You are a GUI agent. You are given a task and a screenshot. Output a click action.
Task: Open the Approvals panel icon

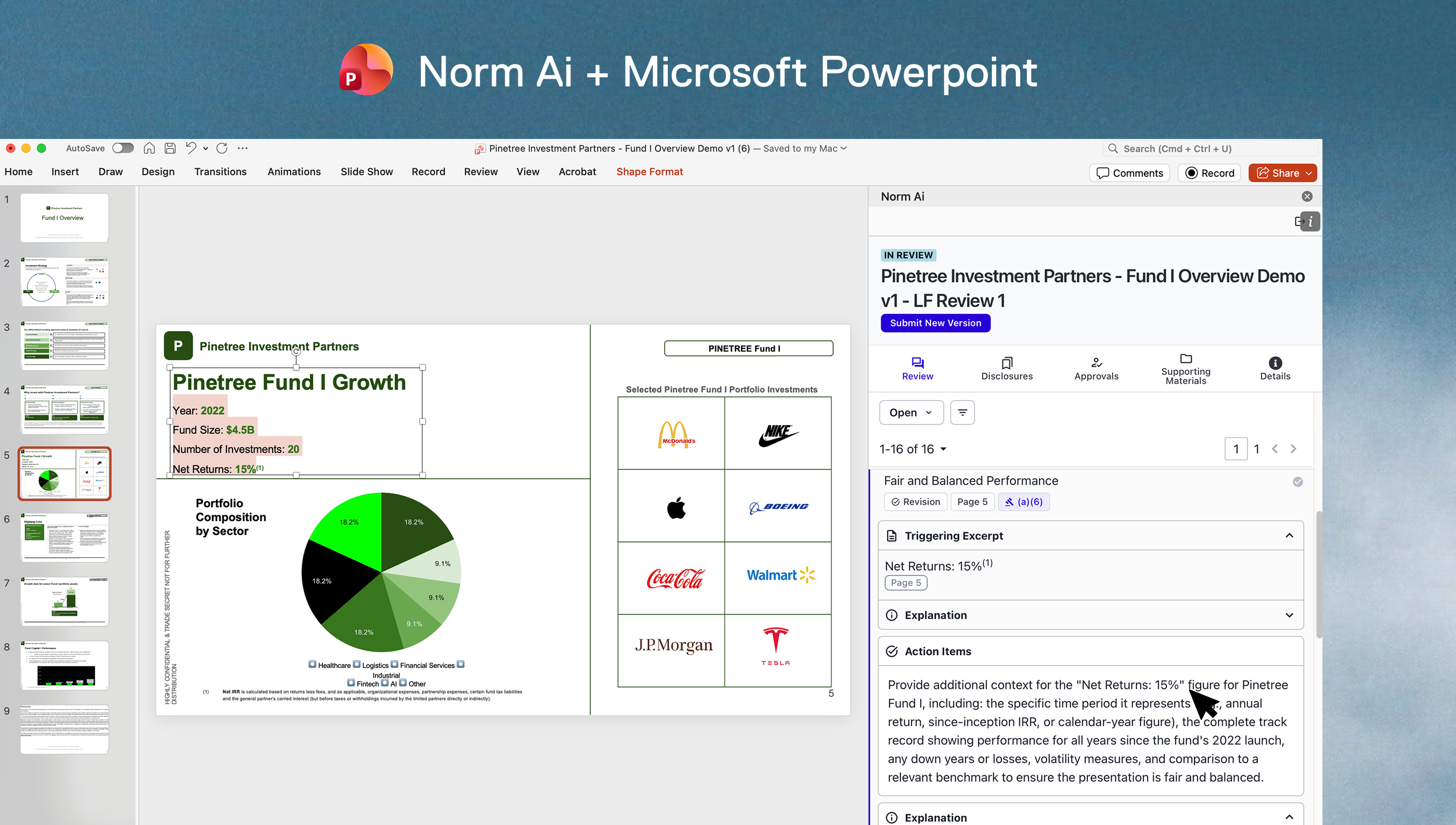[x=1096, y=363]
